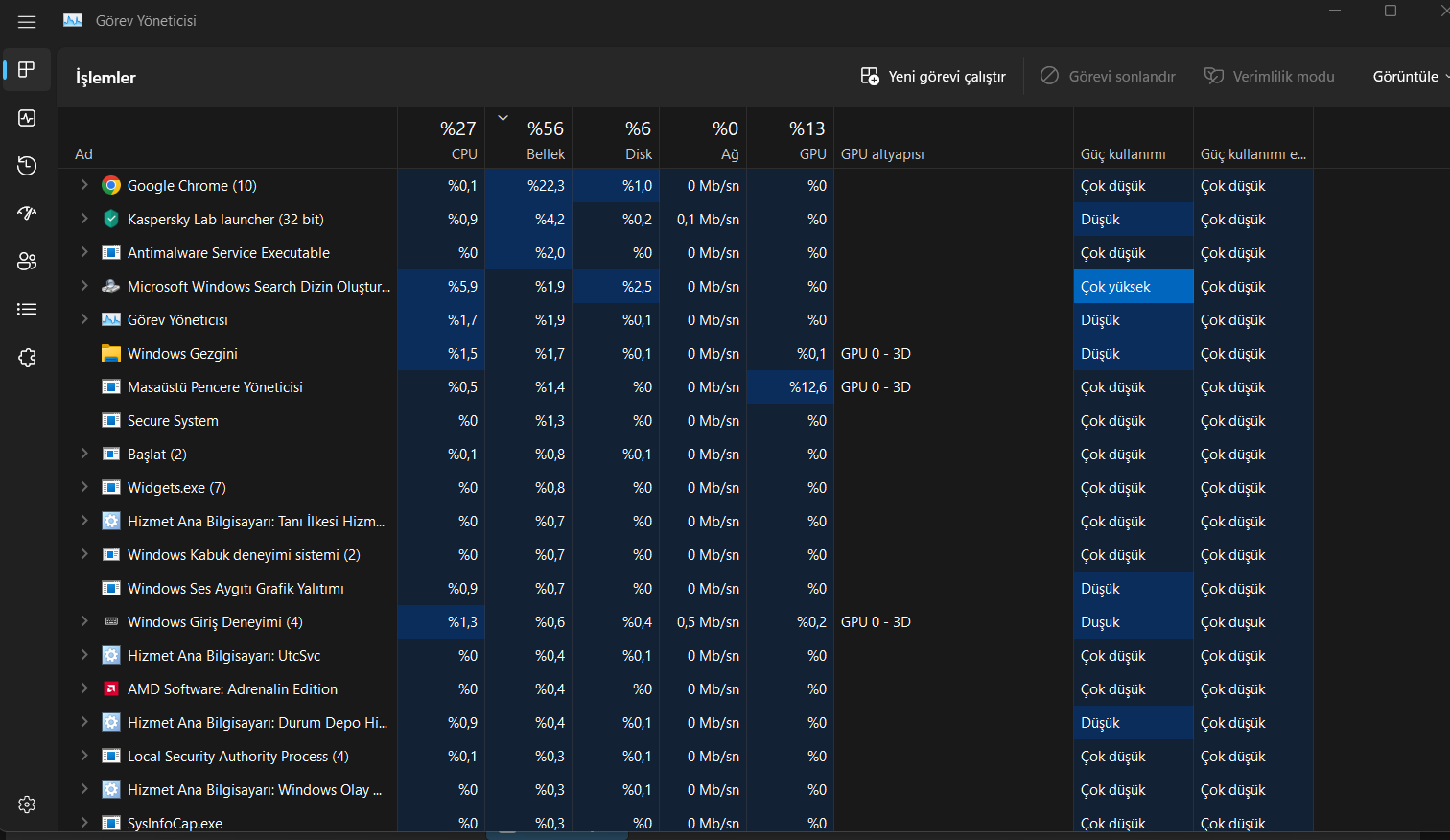Open the Performance page in sidebar
1450x840 pixels.
point(27,118)
